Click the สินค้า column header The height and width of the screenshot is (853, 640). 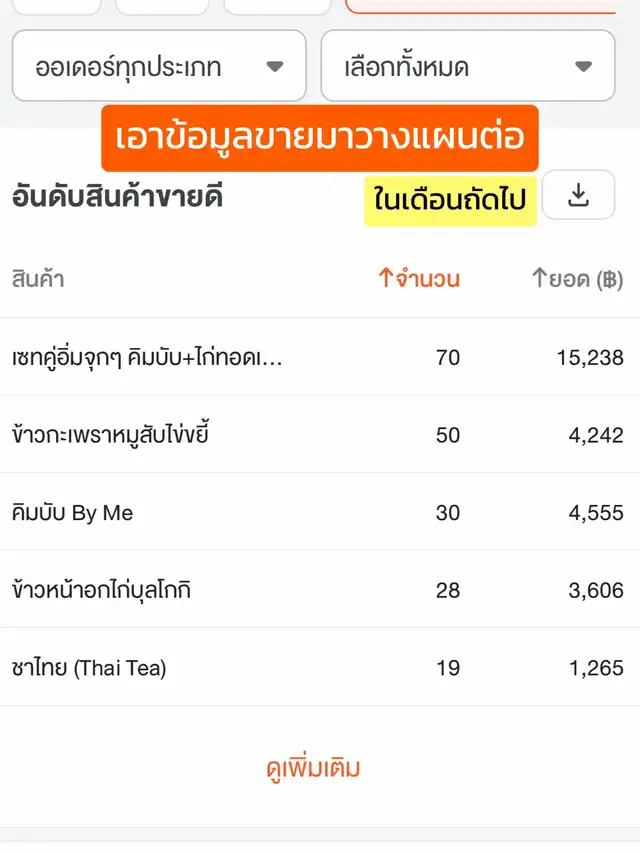point(38,279)
